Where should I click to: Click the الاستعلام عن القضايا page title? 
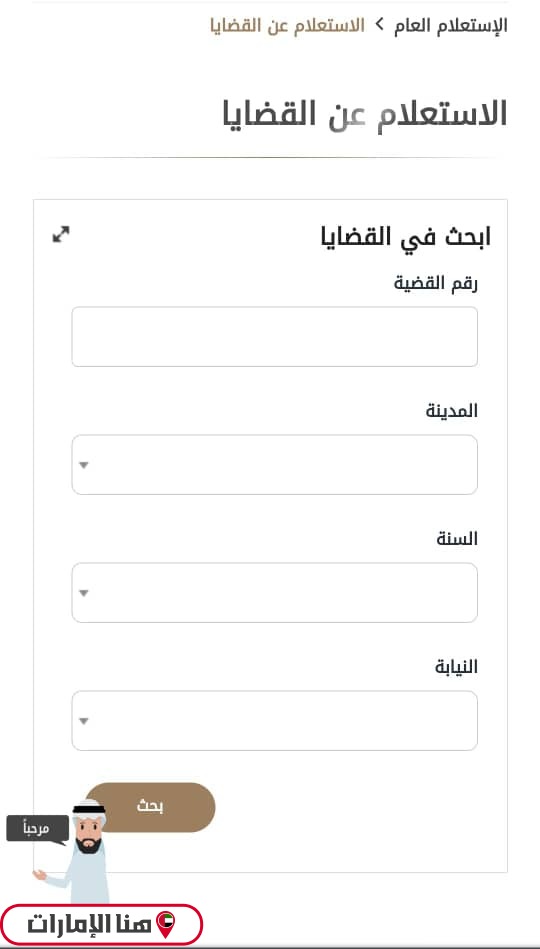[365, 113]
